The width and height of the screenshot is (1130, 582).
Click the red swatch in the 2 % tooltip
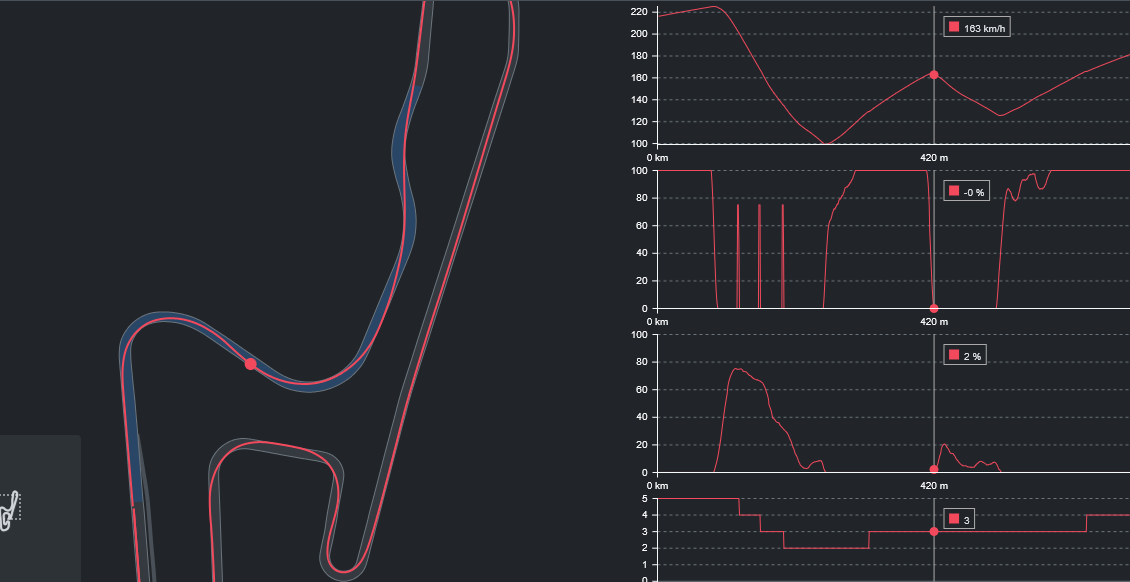(x=954, y=355)
